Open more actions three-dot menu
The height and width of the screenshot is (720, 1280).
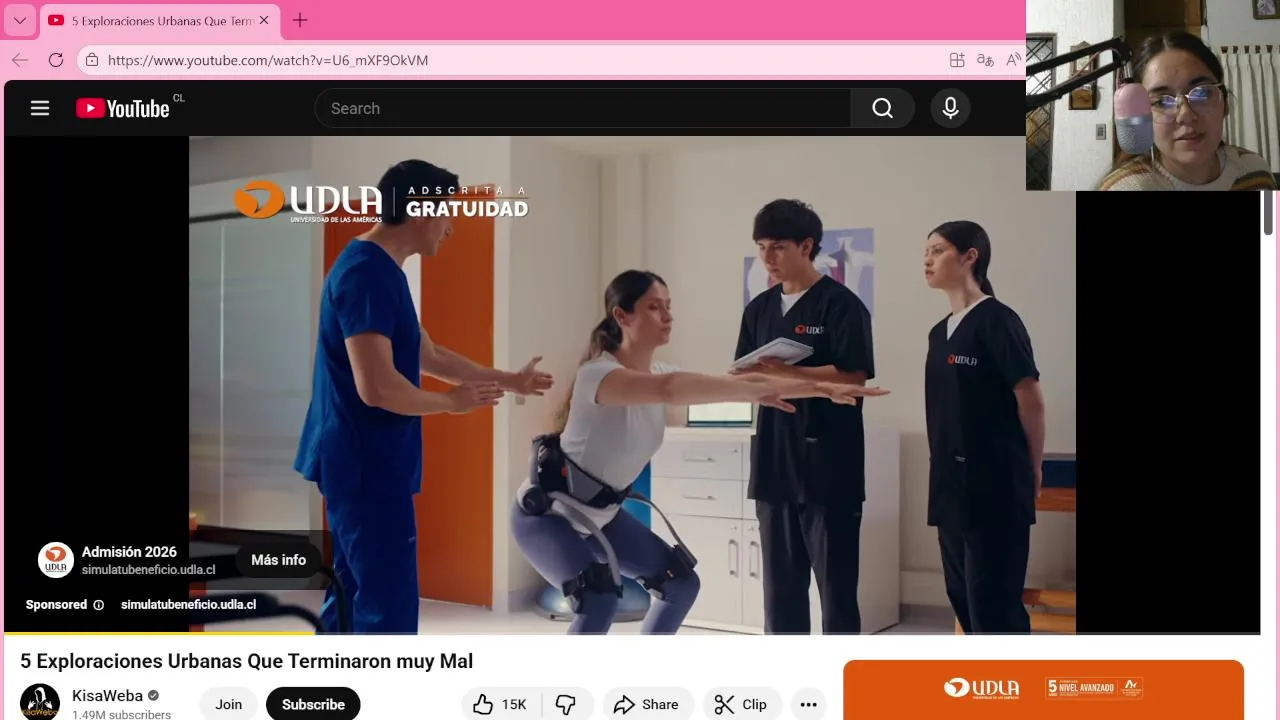click(808, 704)
